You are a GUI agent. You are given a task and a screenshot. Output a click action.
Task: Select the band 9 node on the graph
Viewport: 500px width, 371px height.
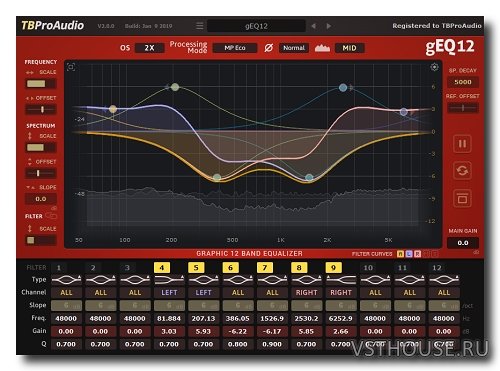click(x=404, y=112)
